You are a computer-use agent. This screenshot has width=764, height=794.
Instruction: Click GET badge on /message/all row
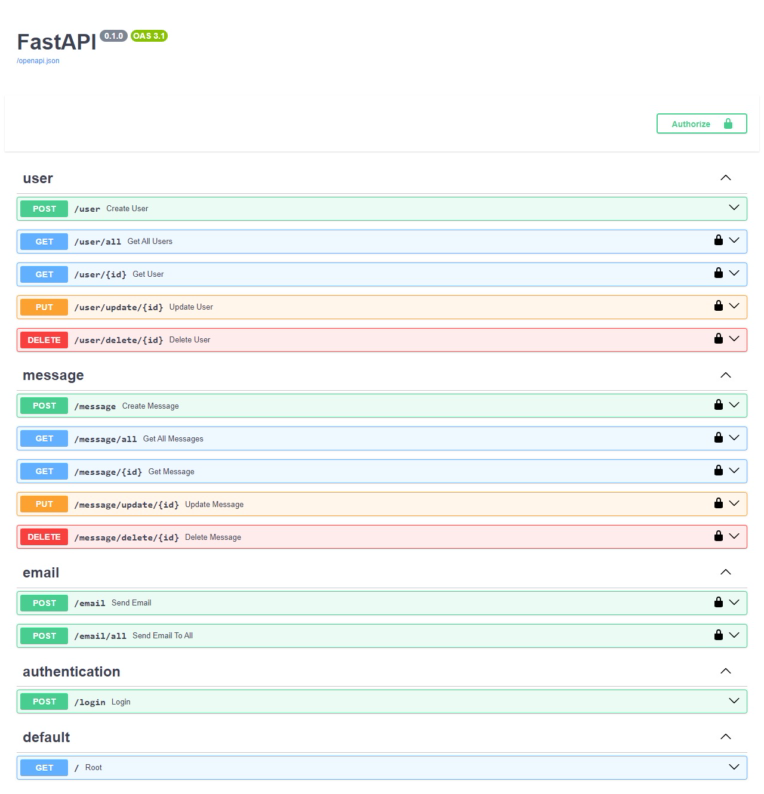tap(44, 439)
